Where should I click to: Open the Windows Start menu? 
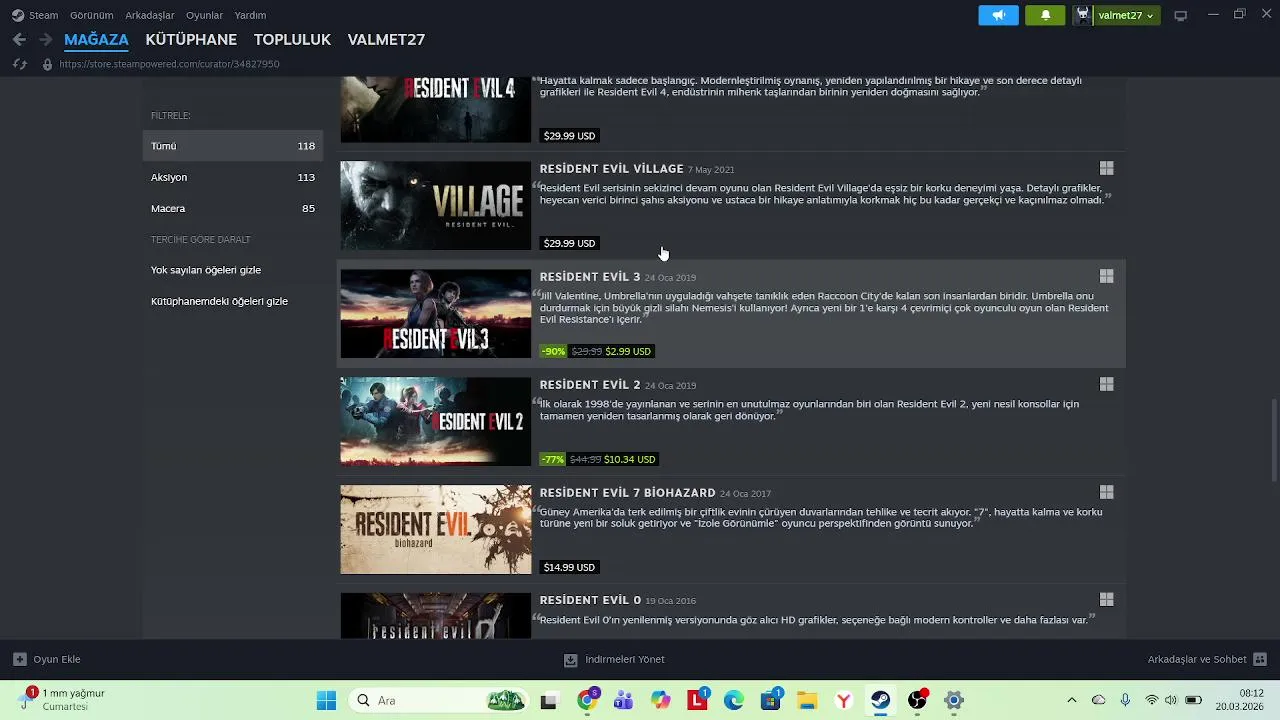[326, 700]
